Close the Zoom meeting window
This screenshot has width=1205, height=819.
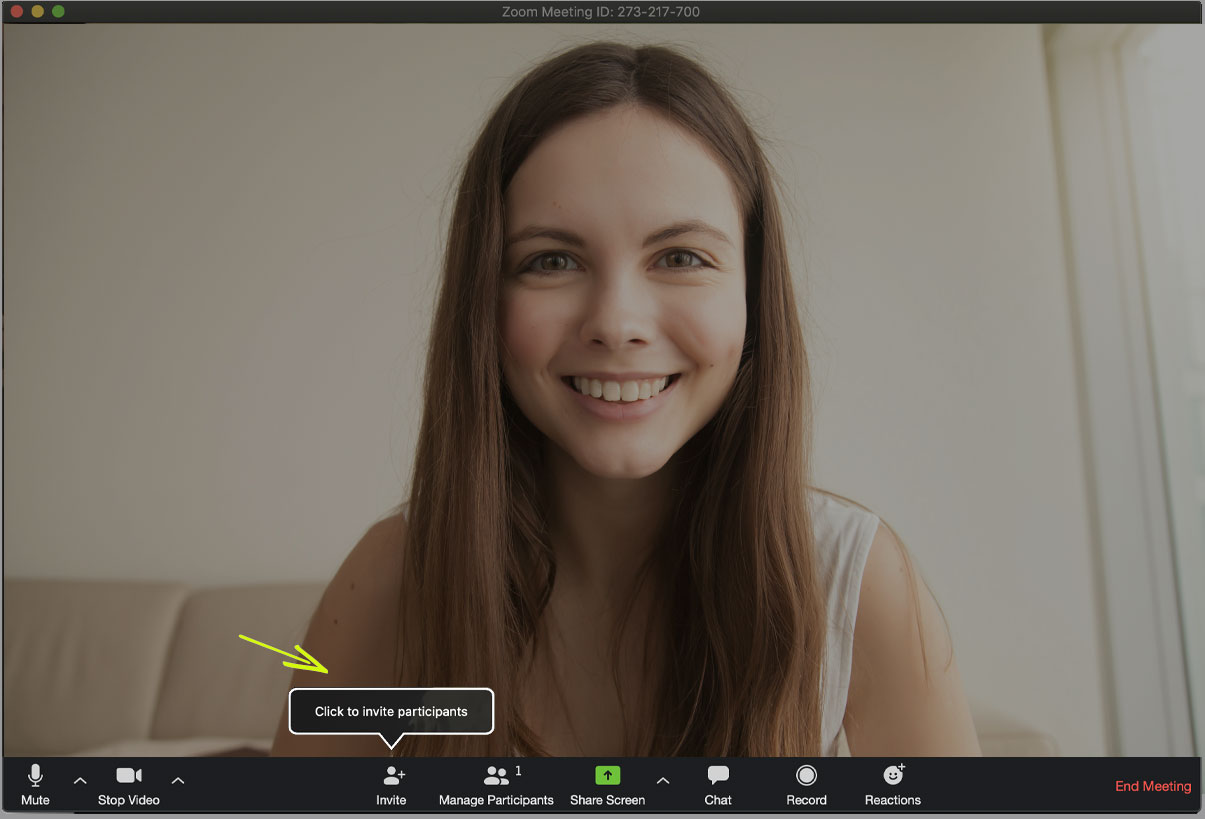15,11
